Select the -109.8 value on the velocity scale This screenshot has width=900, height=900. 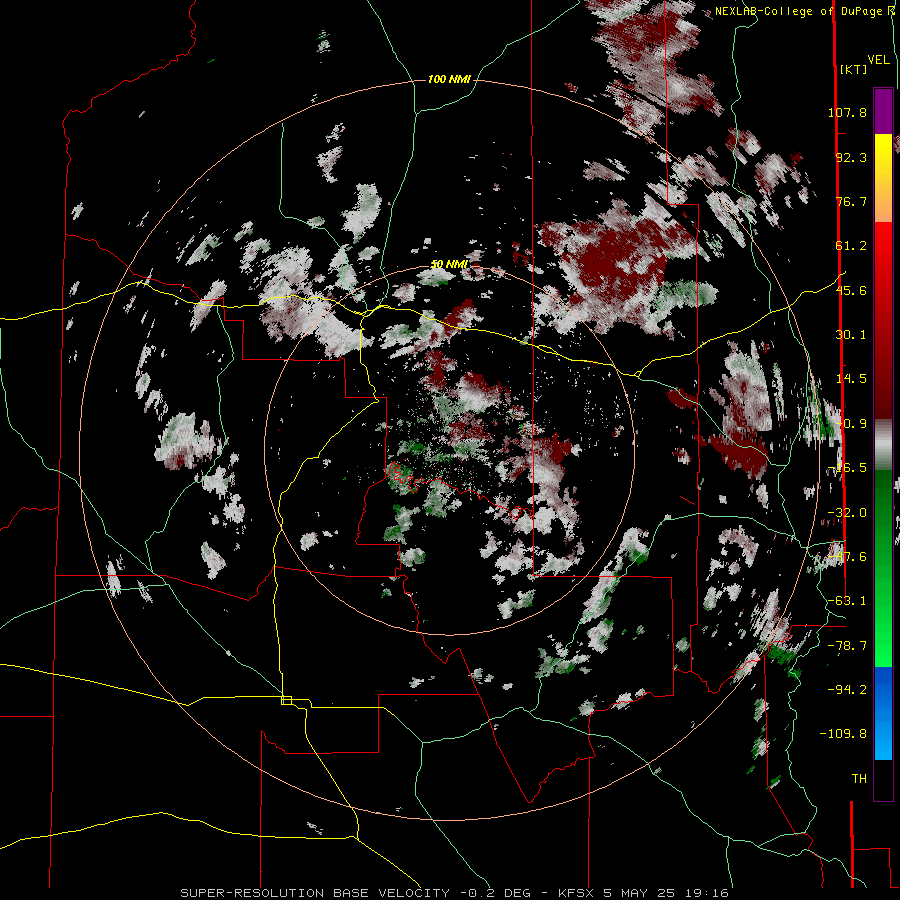coord(843,734)
